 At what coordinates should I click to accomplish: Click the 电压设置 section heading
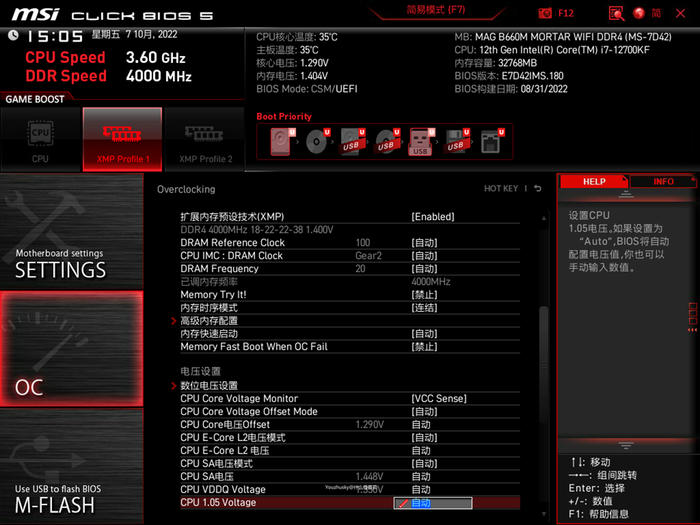click(x=200, y=371)
